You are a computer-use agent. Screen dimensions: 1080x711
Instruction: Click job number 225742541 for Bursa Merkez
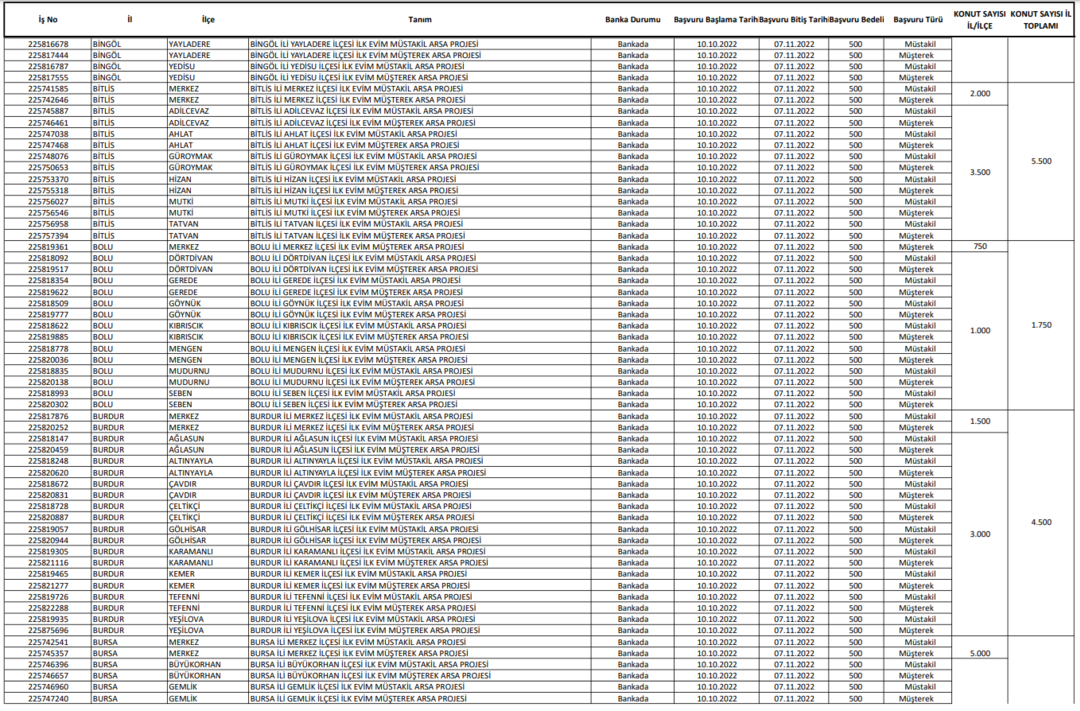point(47,642)
